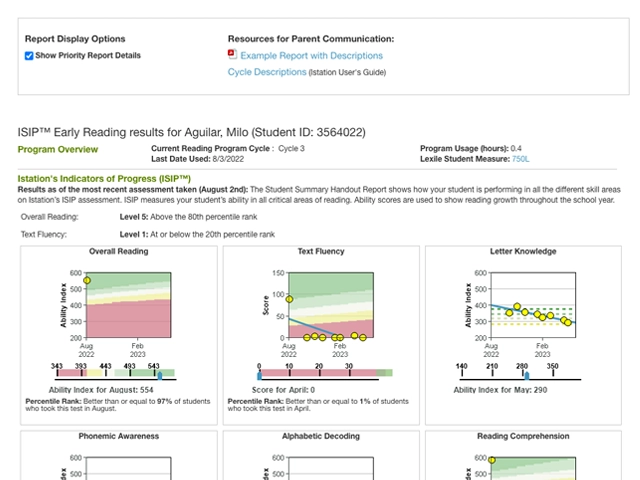Click the PDF icon beside Example Report
Image resolution: width=640 pixels, height=480 pixels.
[232, 54]
